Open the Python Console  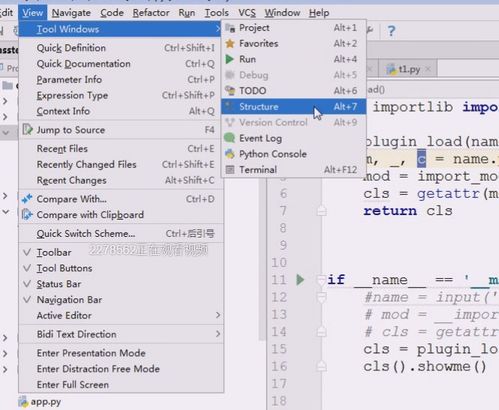(x=293, y=154)
